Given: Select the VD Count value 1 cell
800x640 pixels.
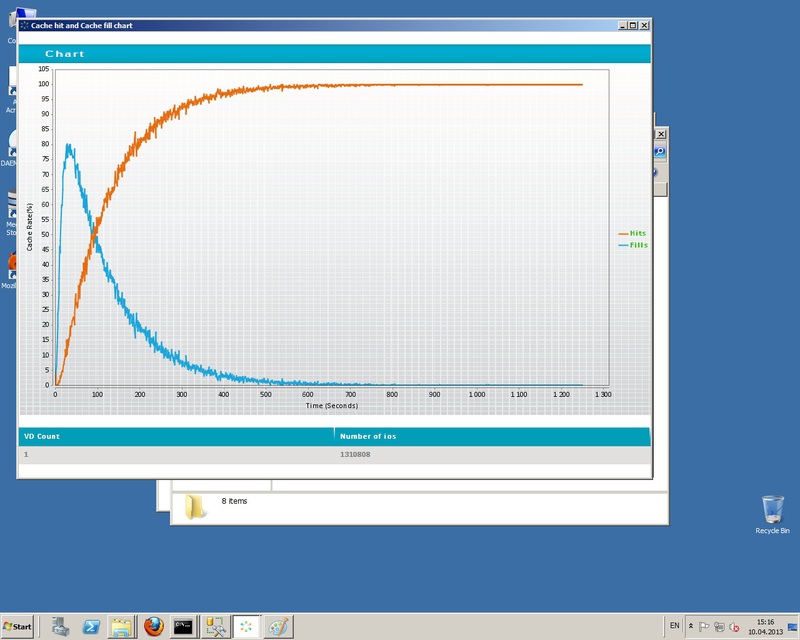Looking at the screenshot, I should [176, 454].
